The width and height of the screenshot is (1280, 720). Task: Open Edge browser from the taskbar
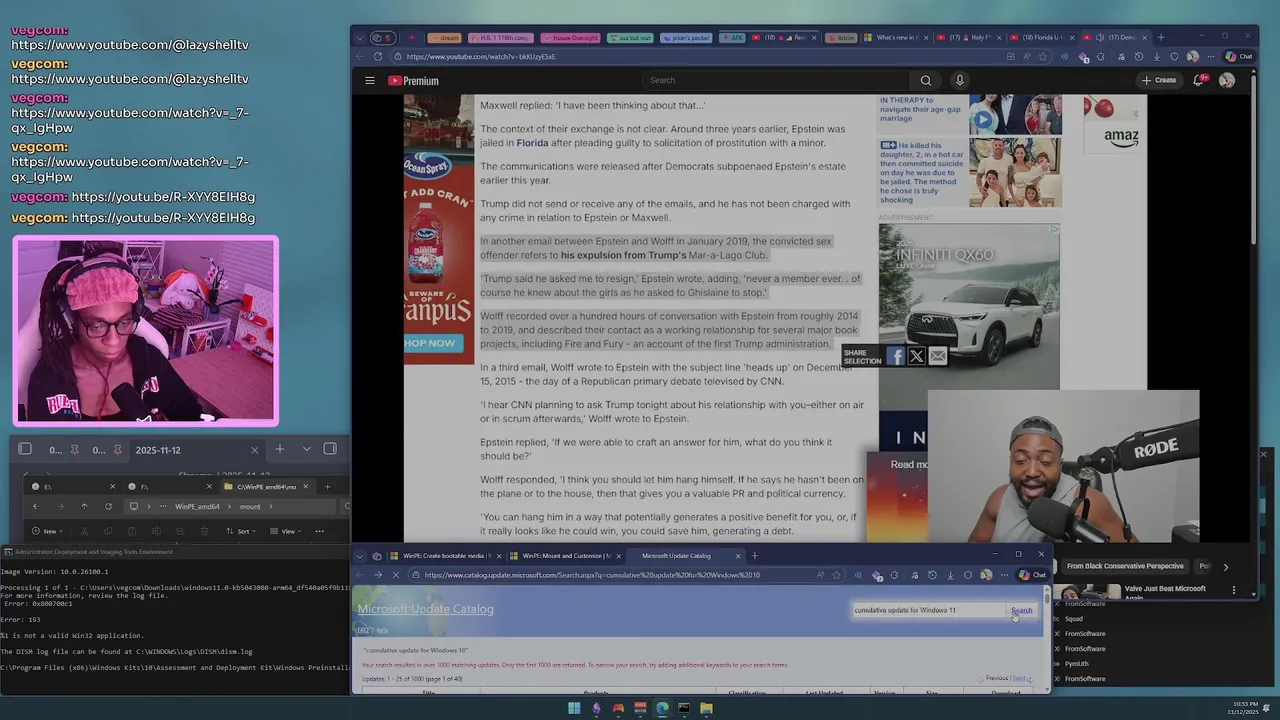point(662,708)
